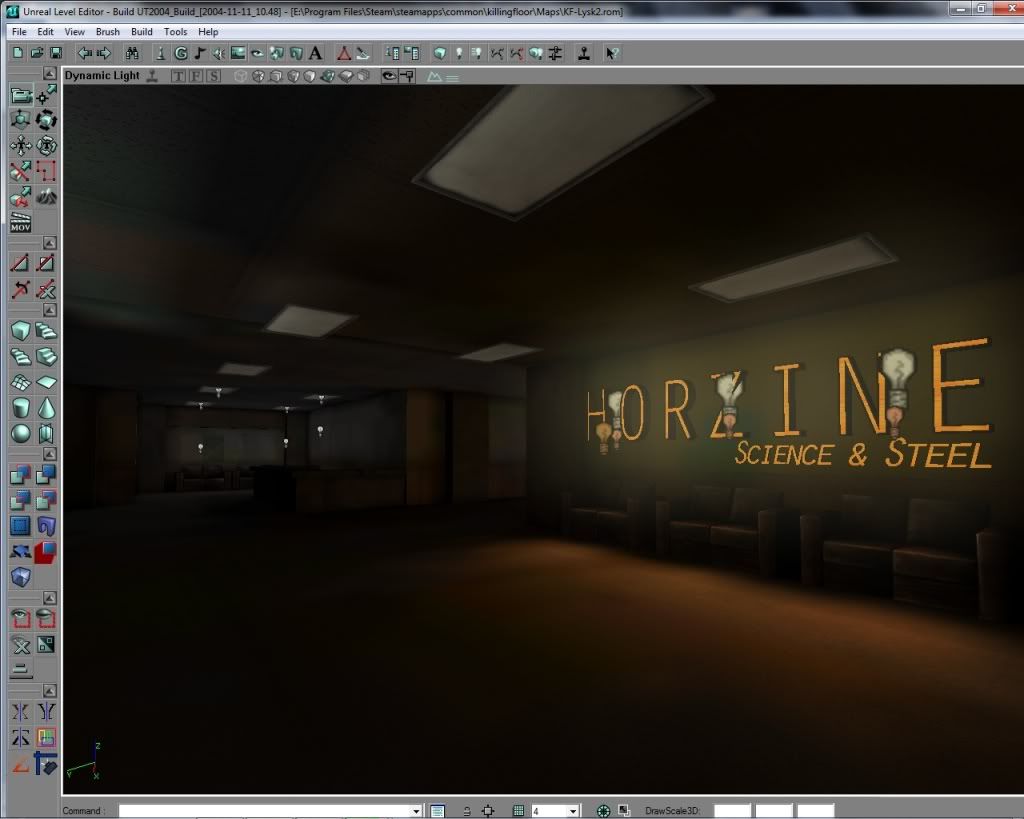Create a Cube brush
The image size is (1024, 819).
click(x=21, y=330)
